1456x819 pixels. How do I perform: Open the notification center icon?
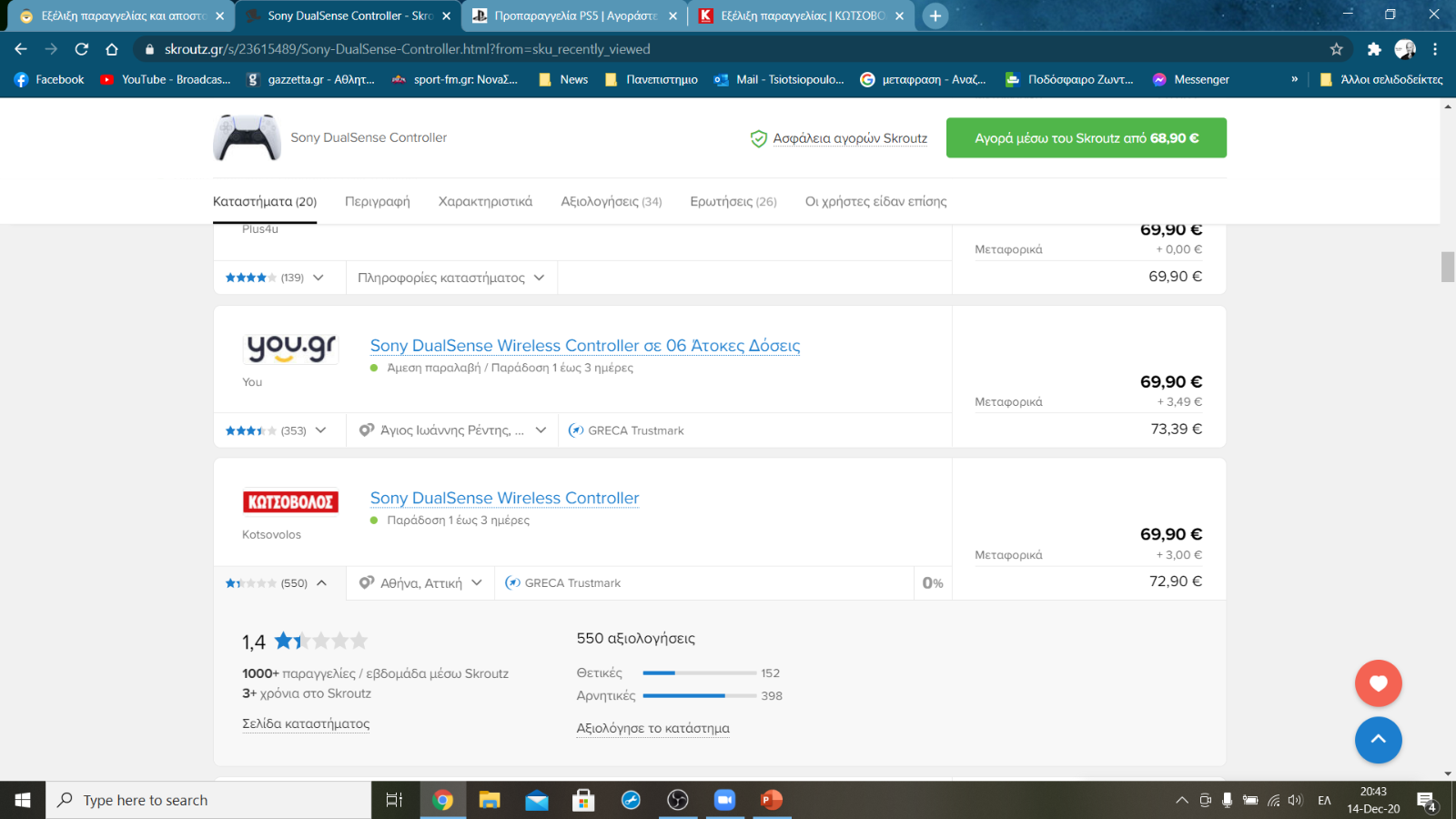1427,801
